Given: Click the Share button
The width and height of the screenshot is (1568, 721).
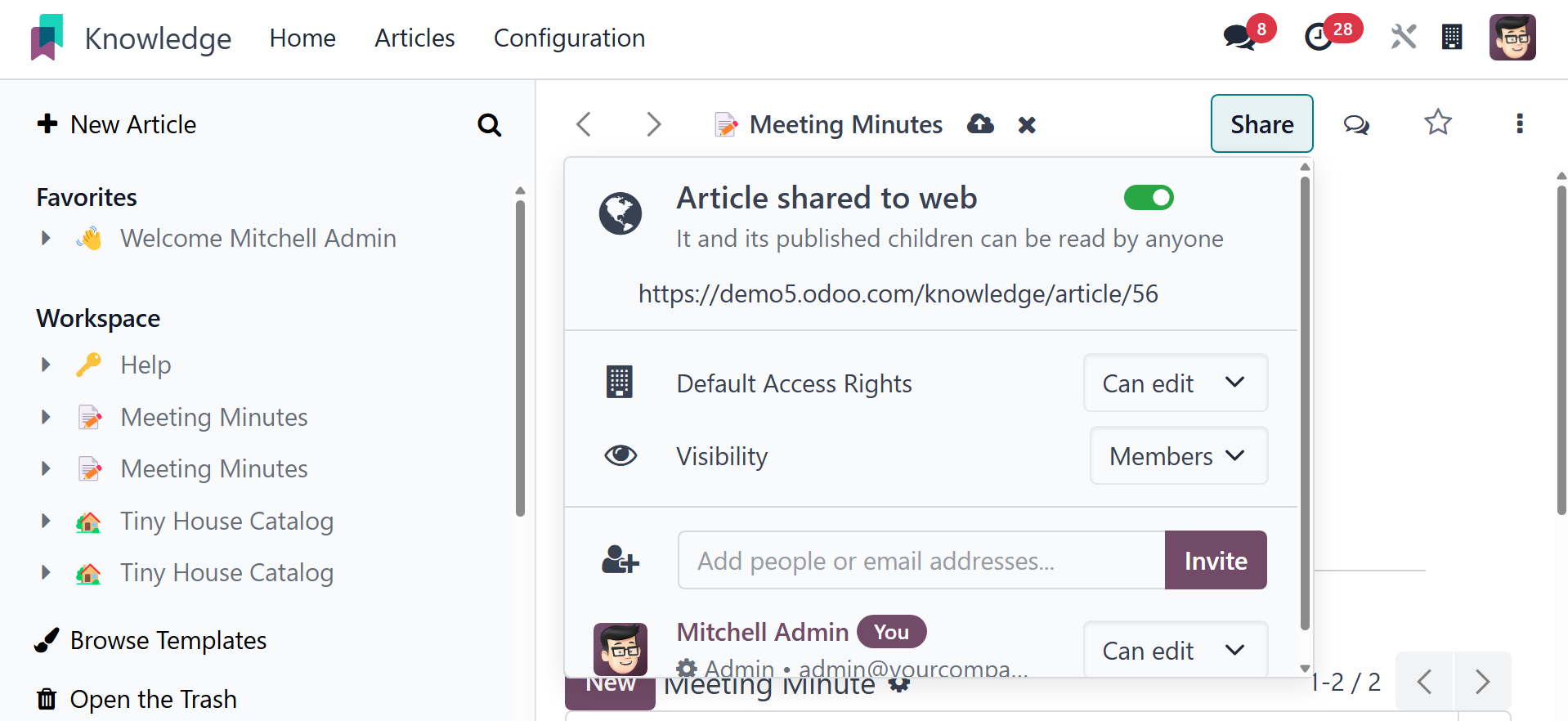Looking at the screenshot, I should pos(1261,123).
